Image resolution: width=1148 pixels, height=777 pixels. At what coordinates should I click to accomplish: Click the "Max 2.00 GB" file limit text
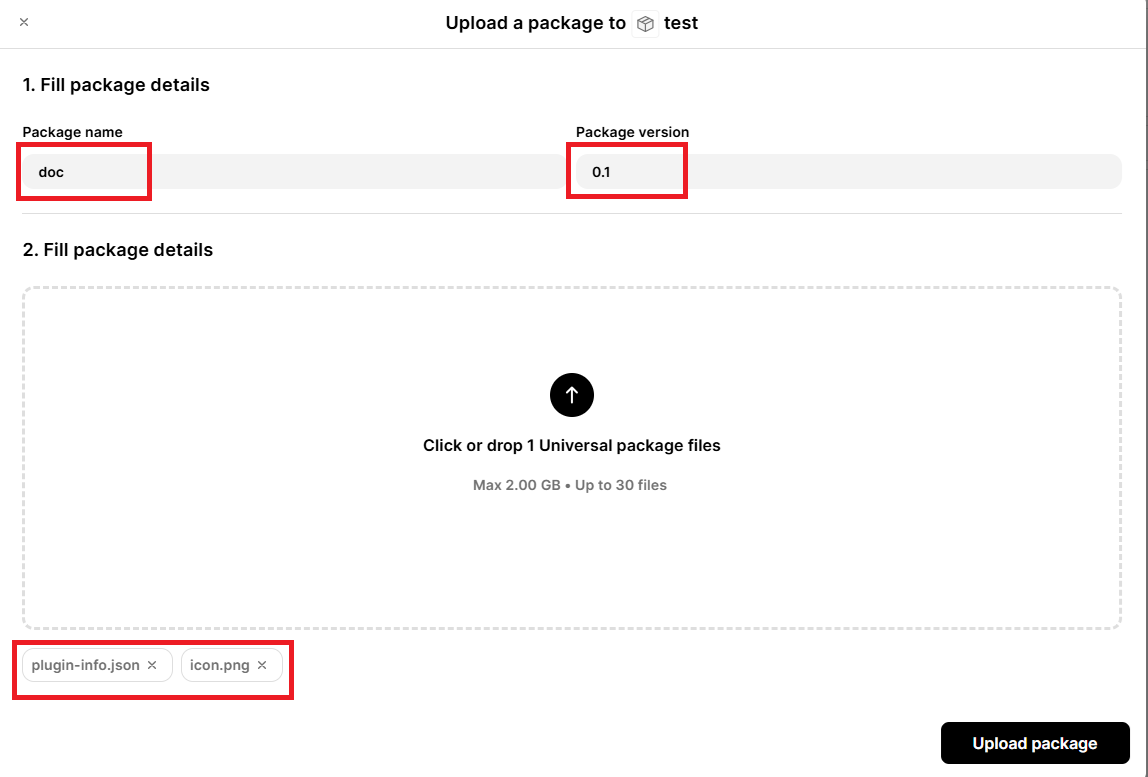click(515, 485)
